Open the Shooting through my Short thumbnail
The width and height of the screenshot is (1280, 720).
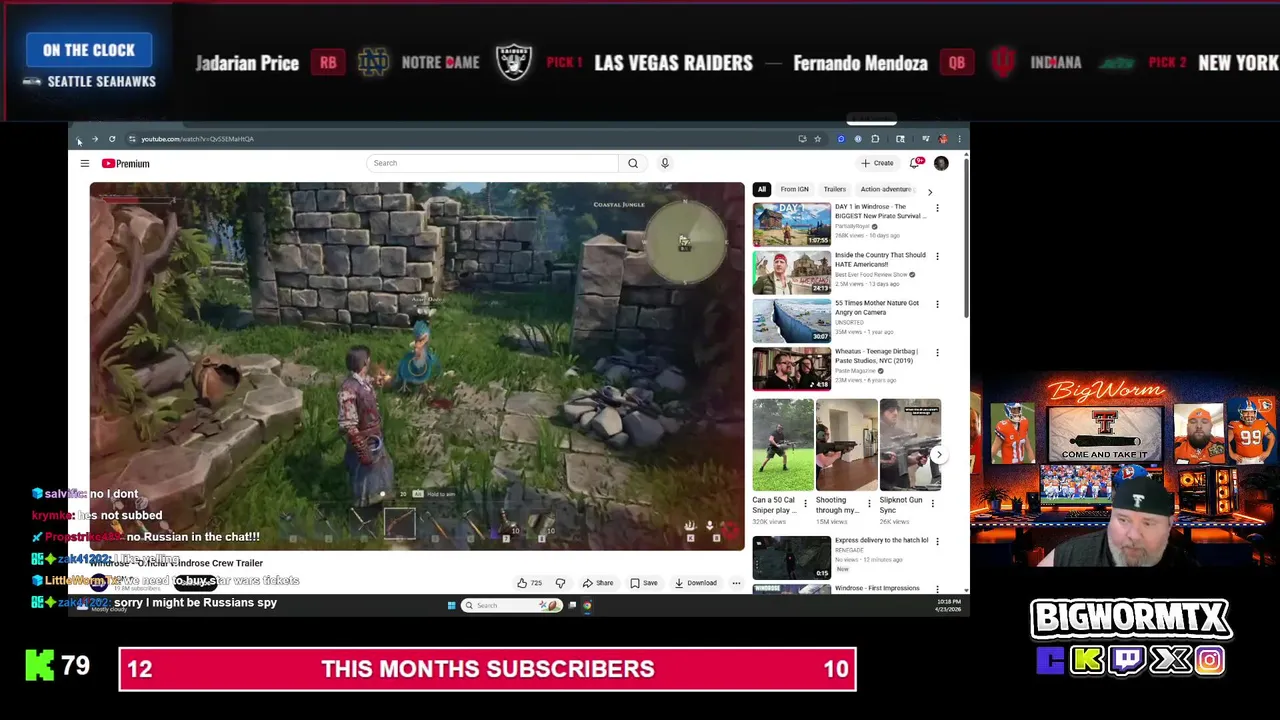tap(847, 445)
